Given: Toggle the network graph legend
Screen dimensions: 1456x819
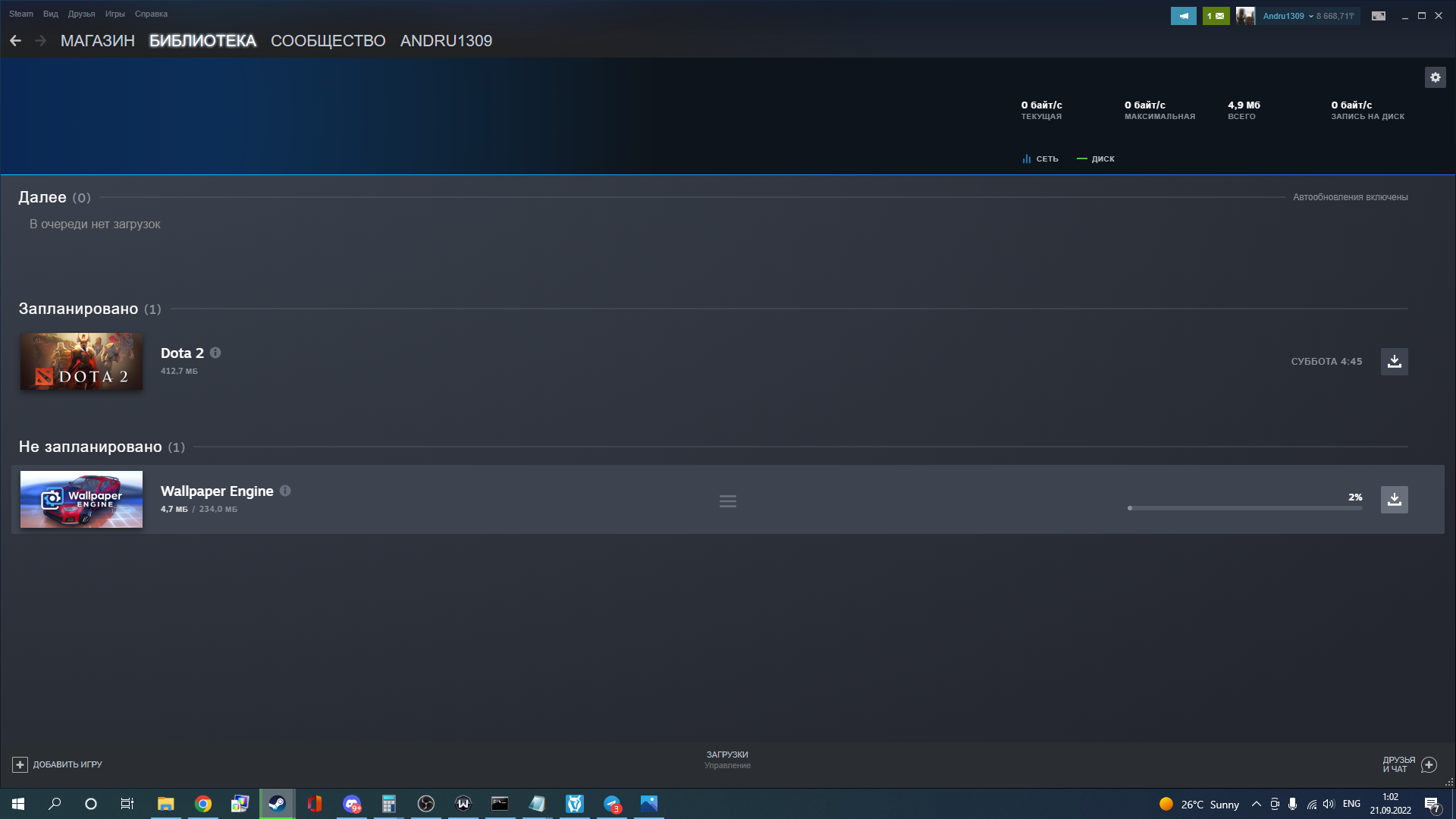Looking at the screenshot, I should coord(1040,159).
